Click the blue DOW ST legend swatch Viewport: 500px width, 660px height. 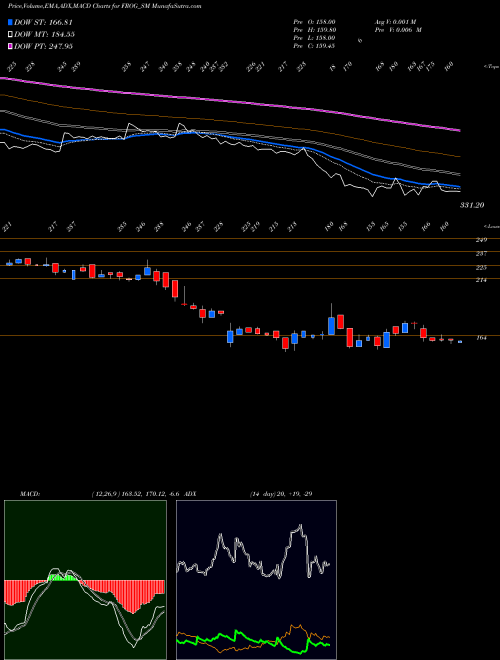click(10, 22)
